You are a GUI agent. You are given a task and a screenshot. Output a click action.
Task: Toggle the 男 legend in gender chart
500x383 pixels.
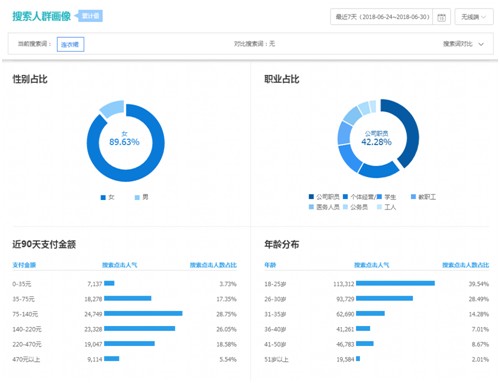pos(142,197)
